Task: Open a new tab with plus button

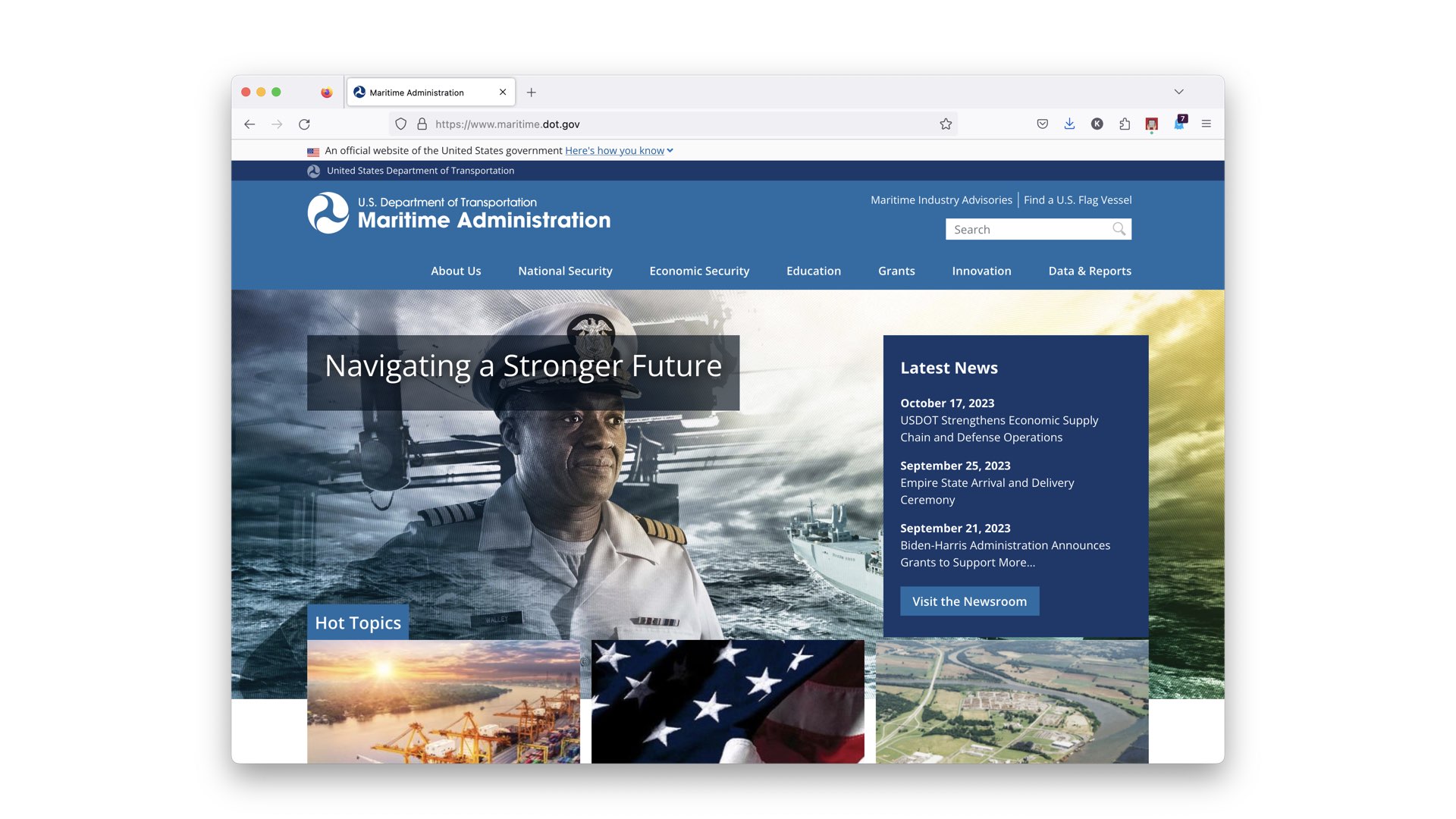Action: click(532, 93)
